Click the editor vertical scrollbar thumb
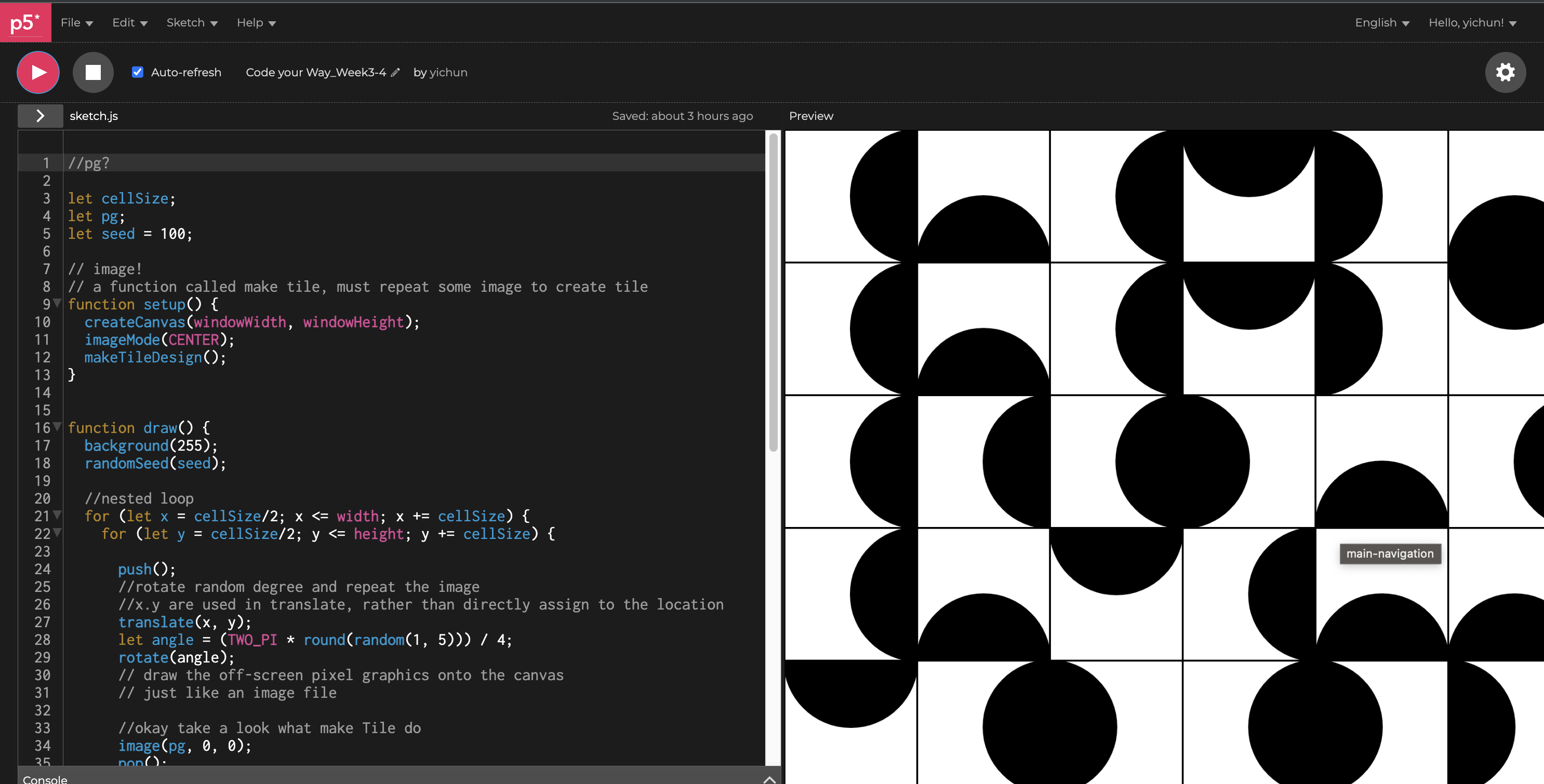Screen dimensions: 1544x784 click(x=773, y=293)
